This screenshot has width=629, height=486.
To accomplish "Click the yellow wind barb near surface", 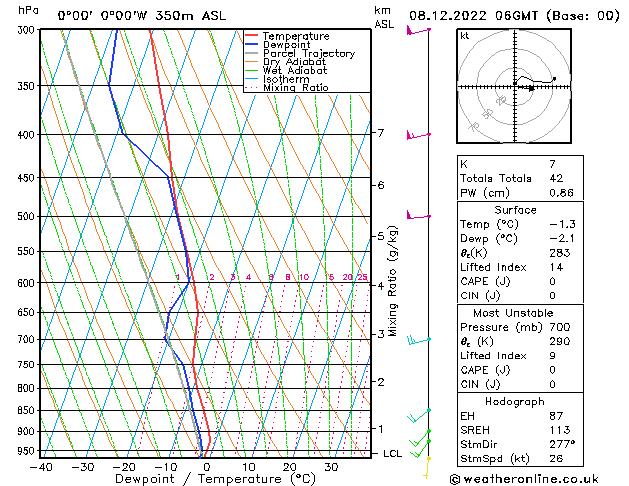I will (x=428, y=460).
